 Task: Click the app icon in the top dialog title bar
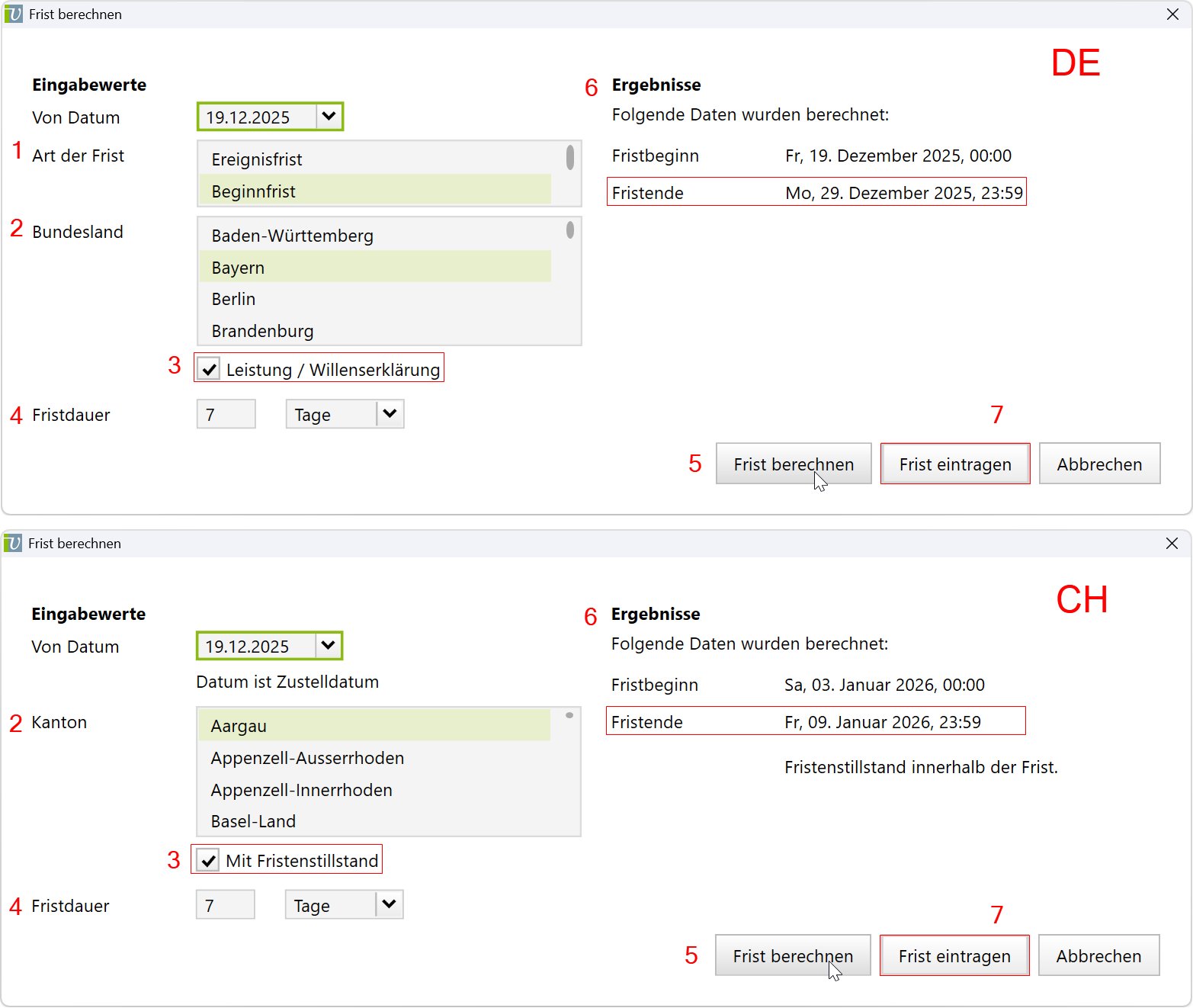[14, 14]
